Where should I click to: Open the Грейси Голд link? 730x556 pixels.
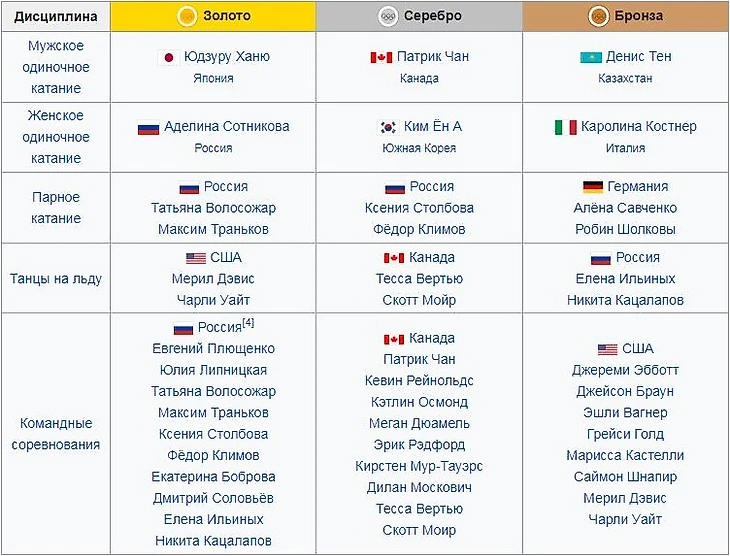tap(625, 434)
